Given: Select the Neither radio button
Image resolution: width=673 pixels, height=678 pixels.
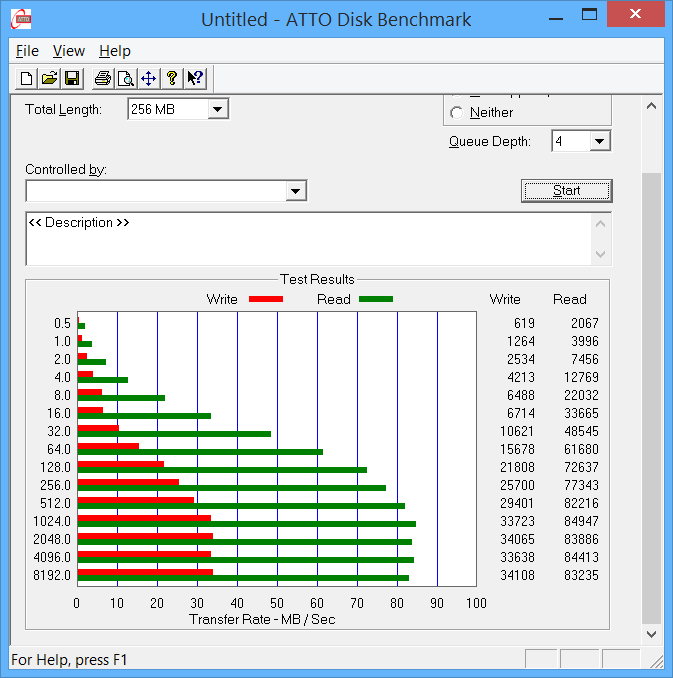Looking at the screenshot, I should 457,113.
